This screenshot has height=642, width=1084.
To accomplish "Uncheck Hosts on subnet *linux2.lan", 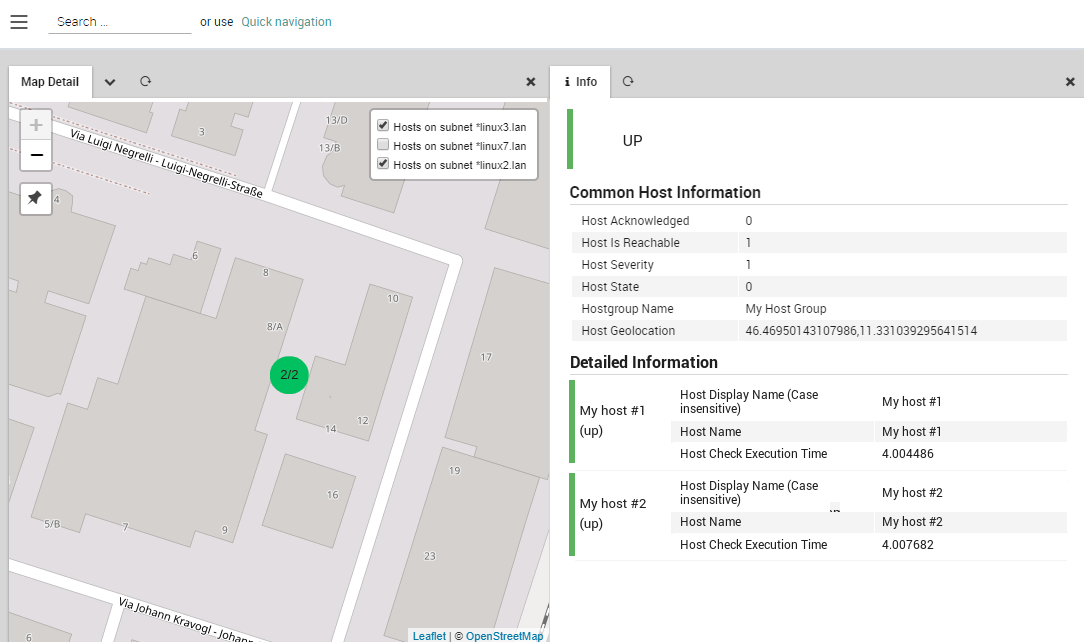I will tap(383, 164).
